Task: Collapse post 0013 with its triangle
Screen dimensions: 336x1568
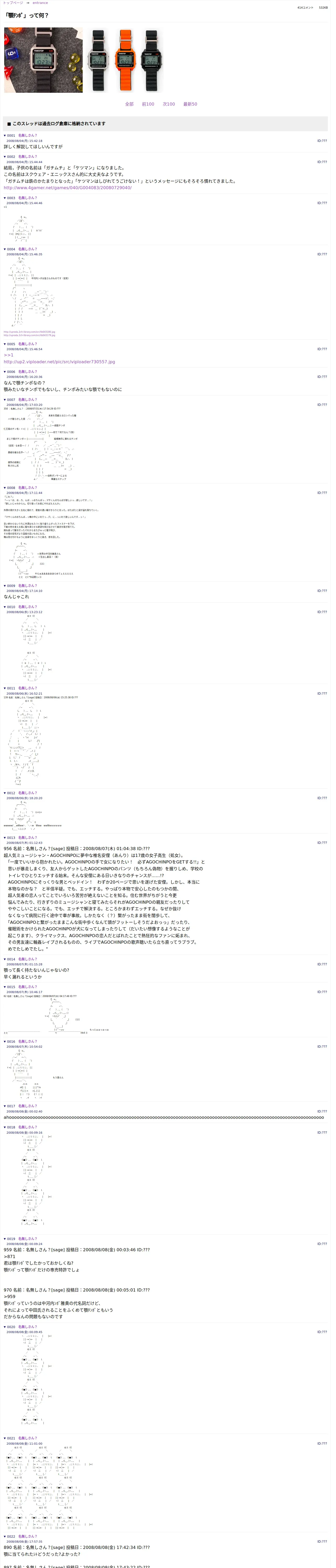Action: [5, 838]
